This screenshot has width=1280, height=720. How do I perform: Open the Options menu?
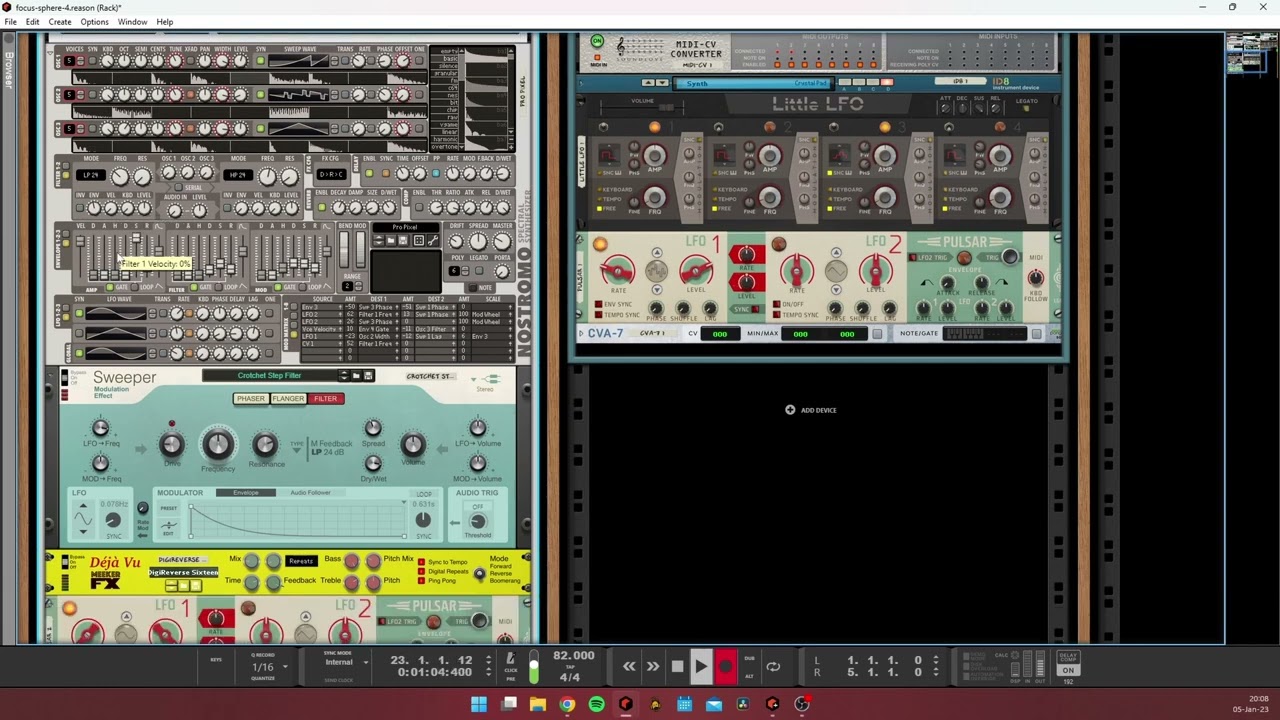tap(94, 22)
